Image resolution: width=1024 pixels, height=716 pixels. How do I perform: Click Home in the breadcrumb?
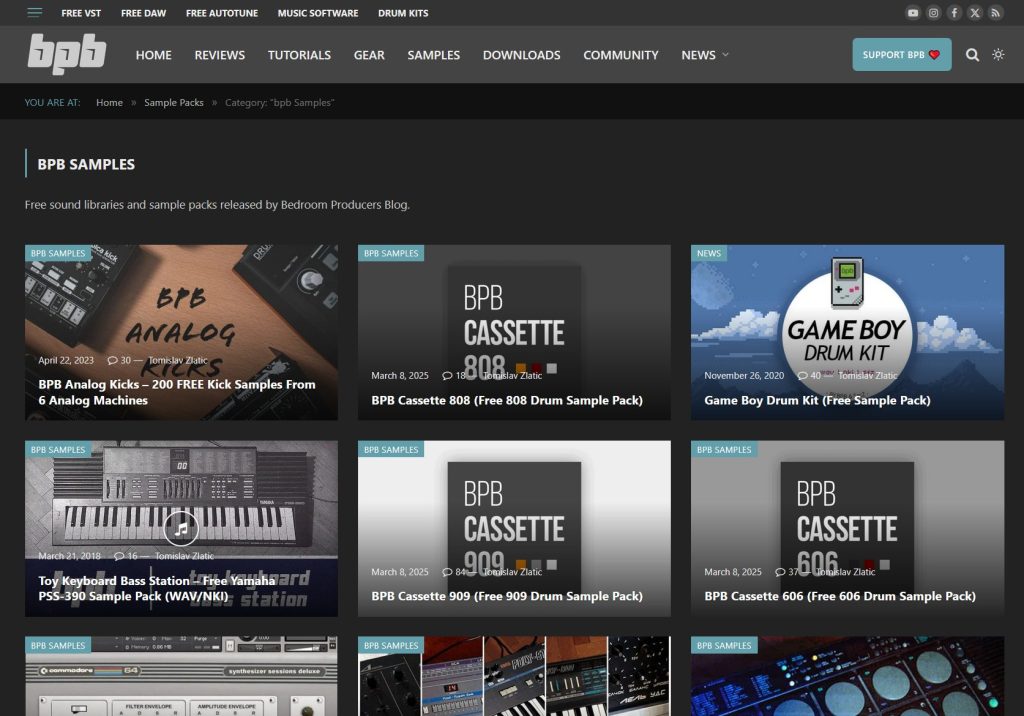pyautogui.click(x=109, y=103)
